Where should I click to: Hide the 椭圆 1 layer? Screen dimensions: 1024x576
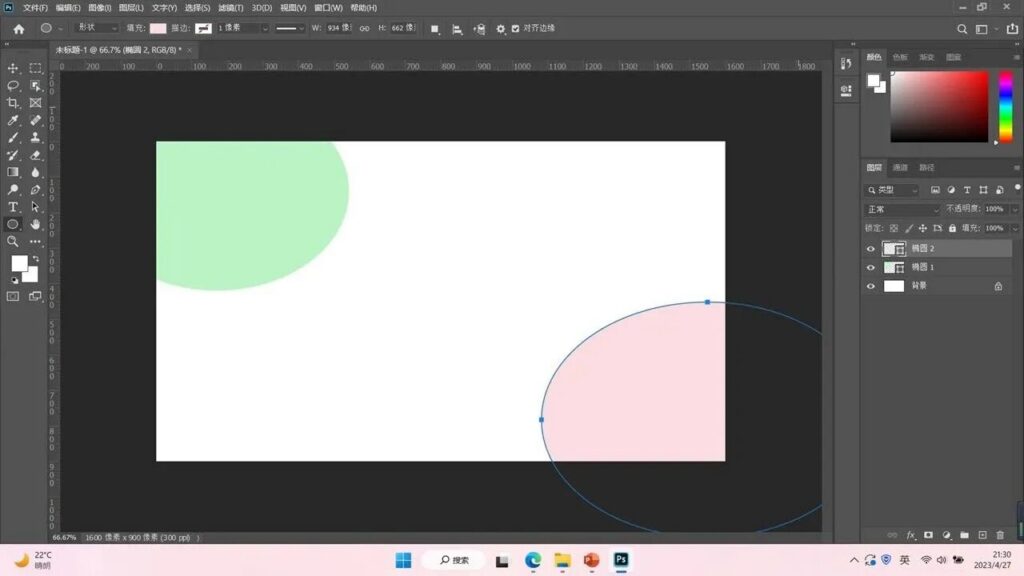pyautogui.click(x=871, y=268)
